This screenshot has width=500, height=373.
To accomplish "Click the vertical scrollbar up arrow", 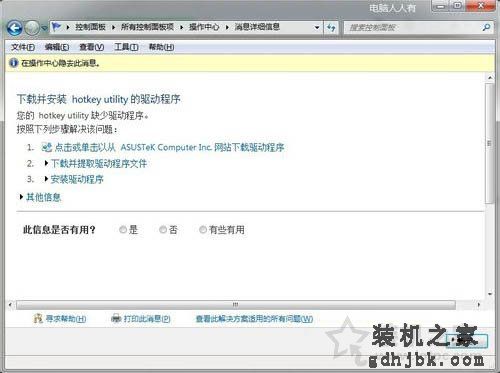I will (x=490, y=77).
